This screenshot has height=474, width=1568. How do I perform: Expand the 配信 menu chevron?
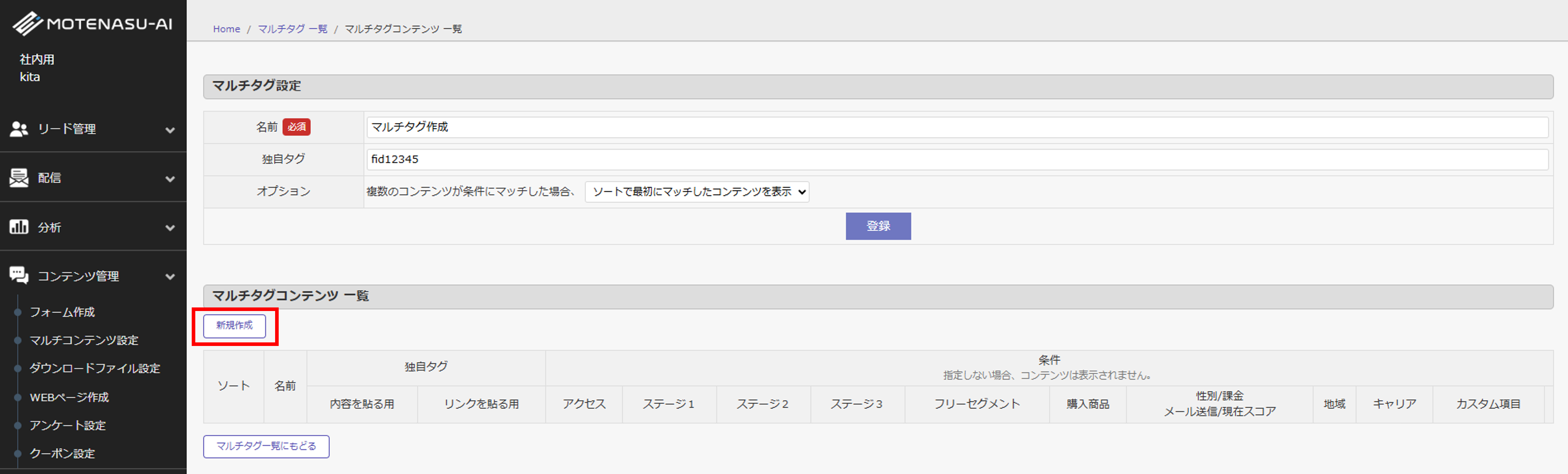(x=170, y=179)
